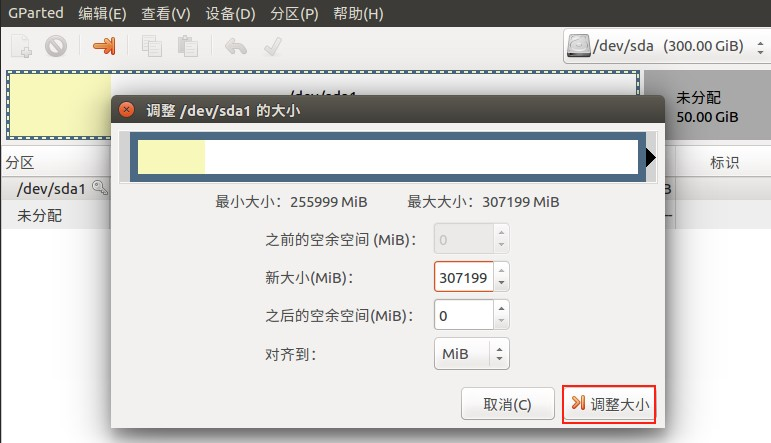Open the 查看(V) menu

click(166, 13)
